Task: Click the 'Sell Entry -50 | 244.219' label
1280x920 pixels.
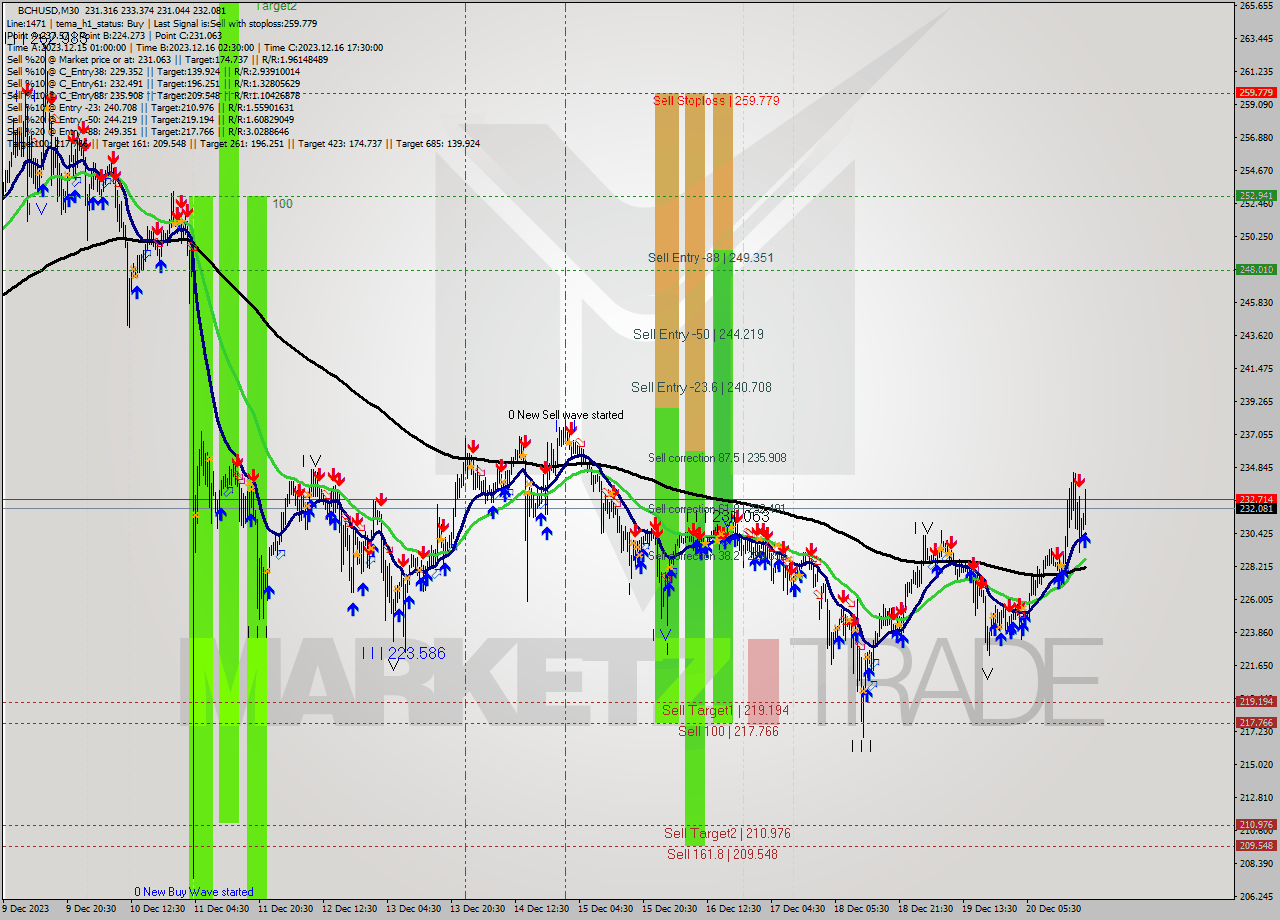Action: click(698, 334)
